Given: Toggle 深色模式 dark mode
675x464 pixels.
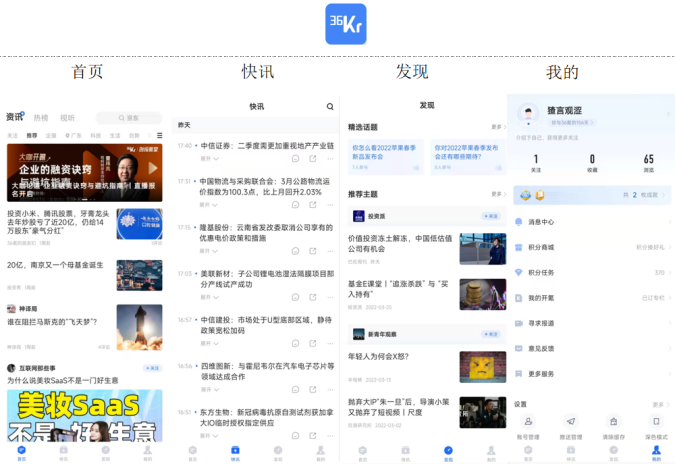Looking at the screenshot, I should click(x=656, y=421).
